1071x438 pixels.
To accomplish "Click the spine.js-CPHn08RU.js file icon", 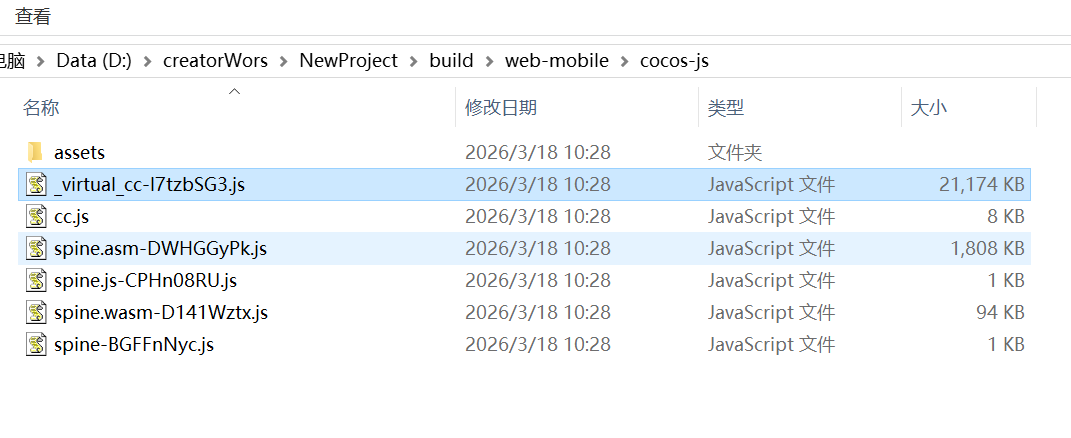I will 37,280.
